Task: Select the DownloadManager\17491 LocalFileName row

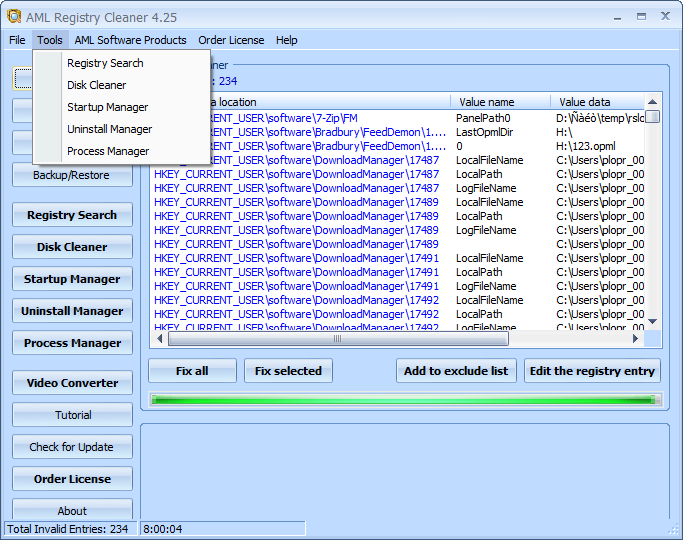Action: (x=398, y=258)
